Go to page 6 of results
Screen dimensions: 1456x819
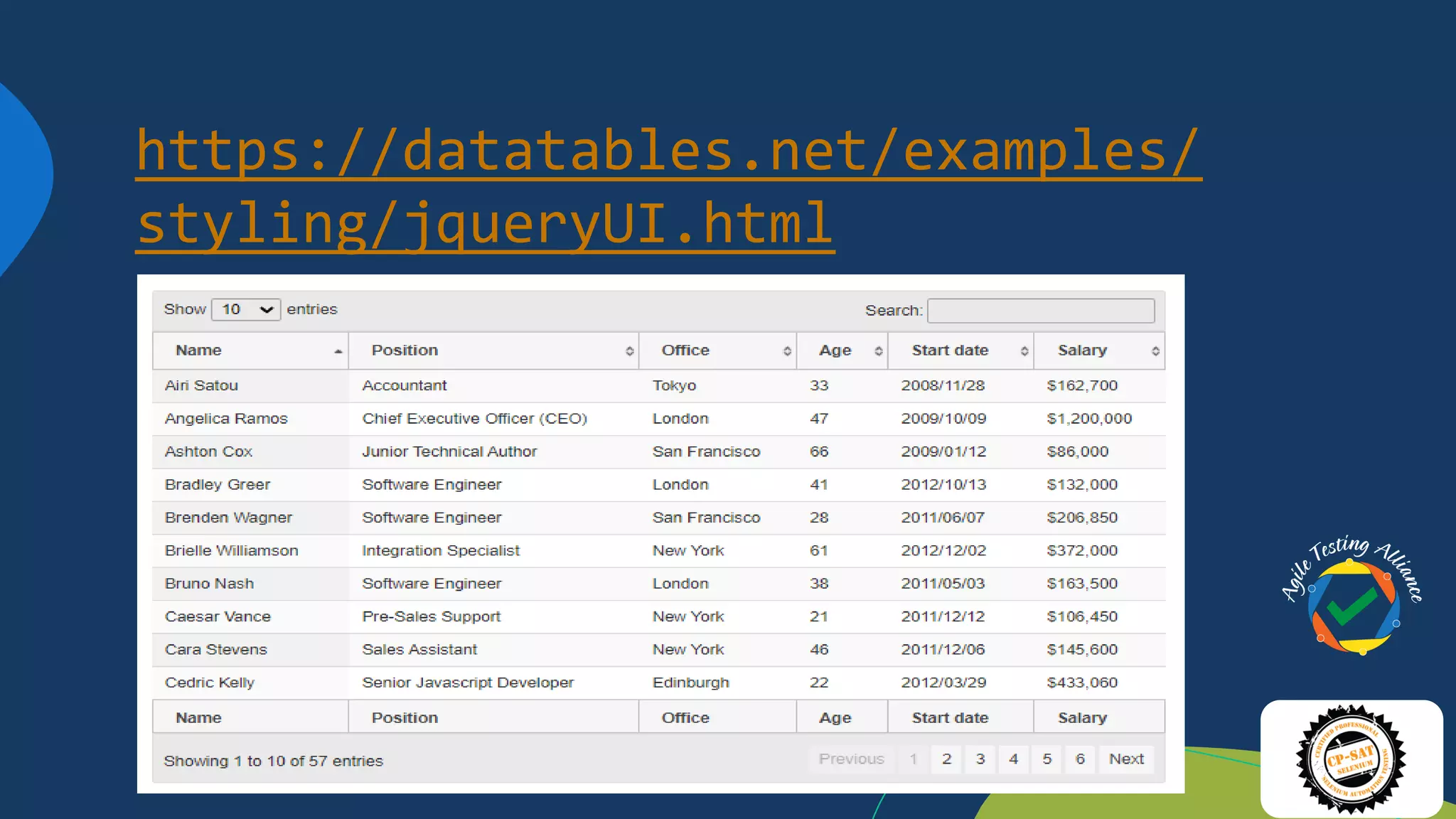pyautogui.click(x=1081, y=759)
